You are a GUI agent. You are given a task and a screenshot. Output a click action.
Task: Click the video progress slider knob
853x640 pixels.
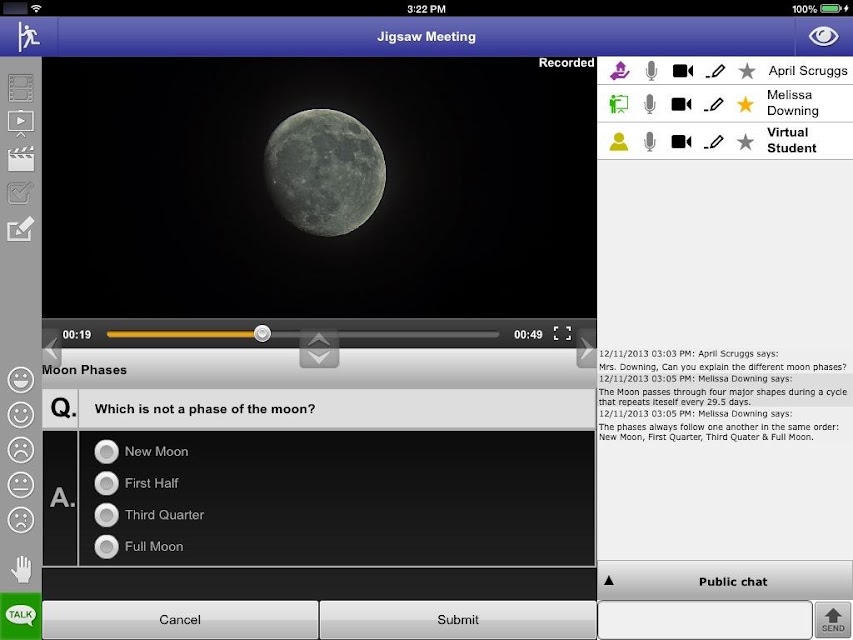click(x=262, y=334)
